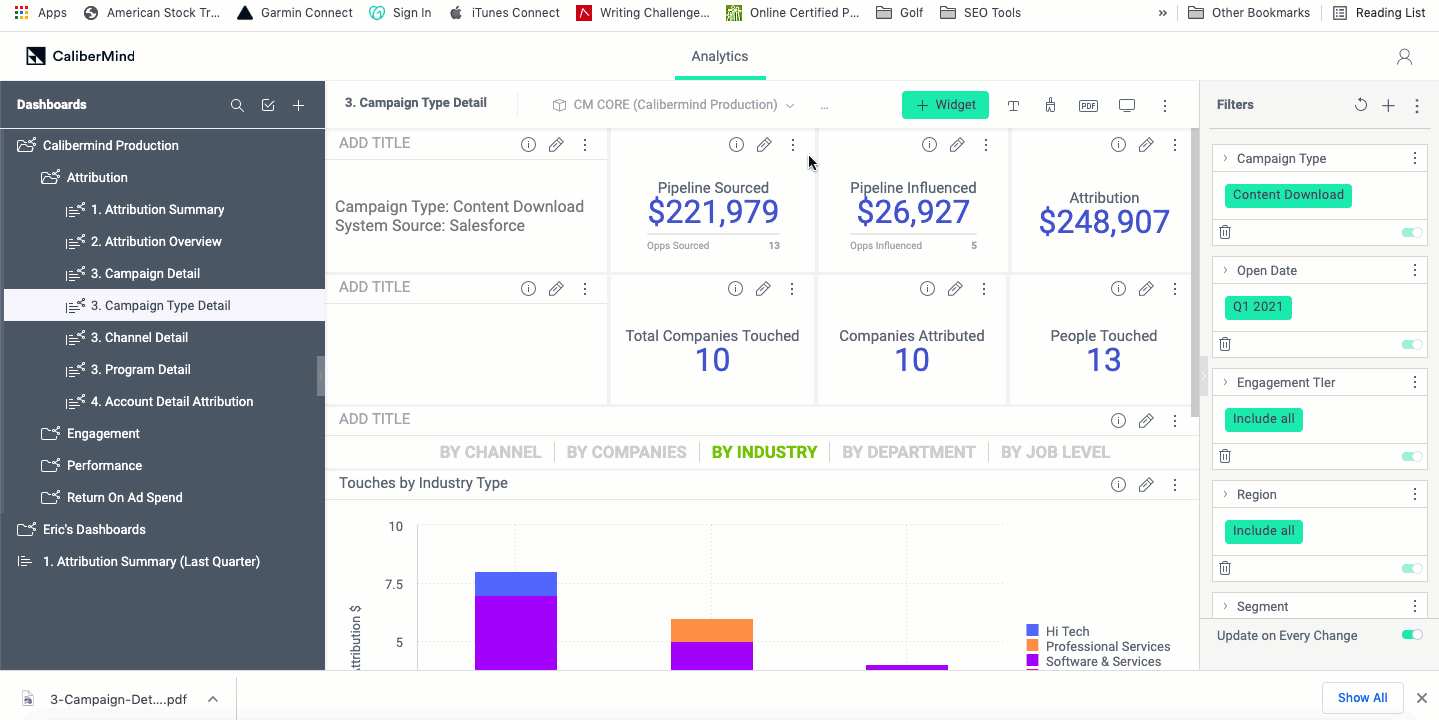
Task: Expand the Campaign Type filter chevron
Action: tap(1225, 158)
